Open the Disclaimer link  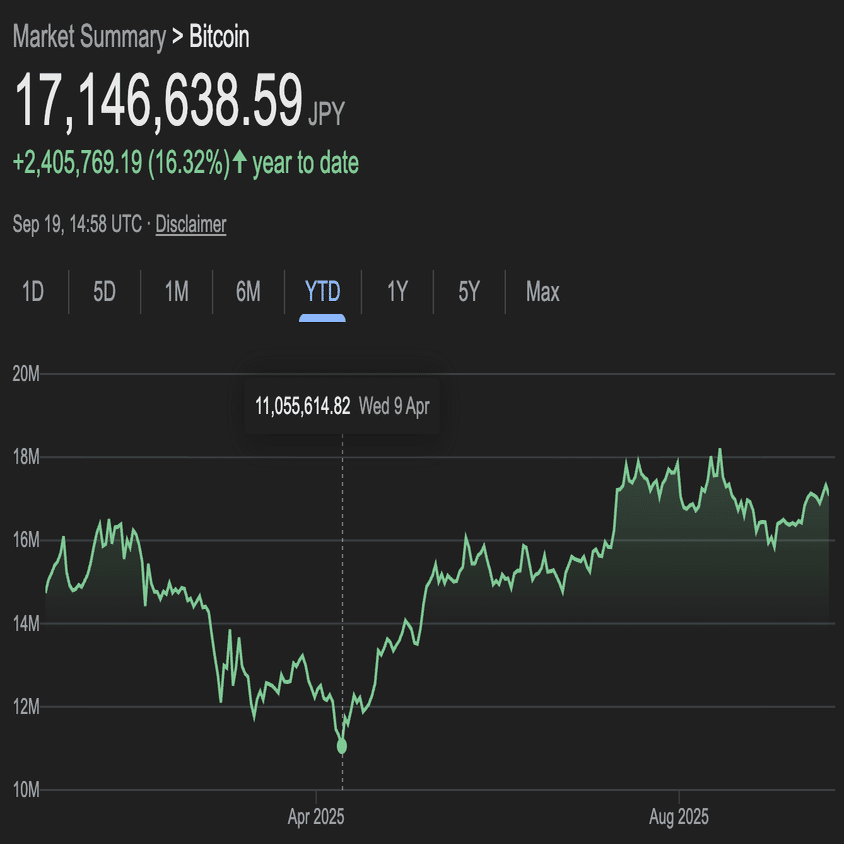[191, 225]
